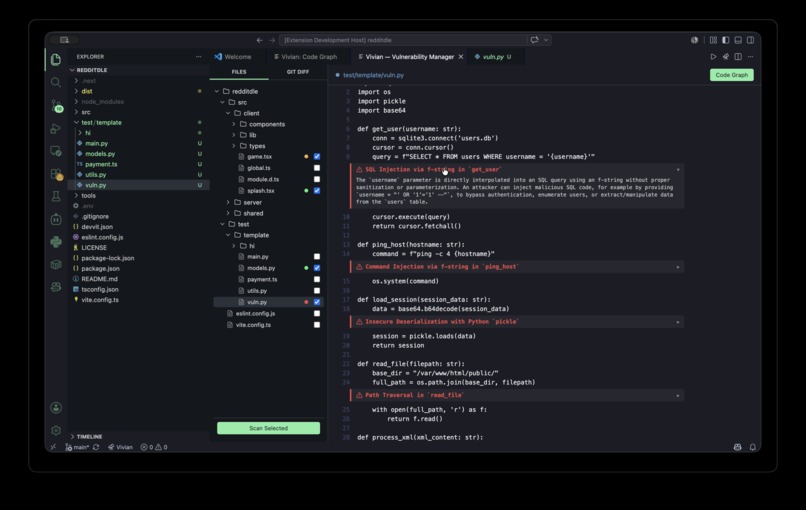Open the editor More Actions ellipsis
Screen dimensions: 806x510
click(x=750, y=57)
